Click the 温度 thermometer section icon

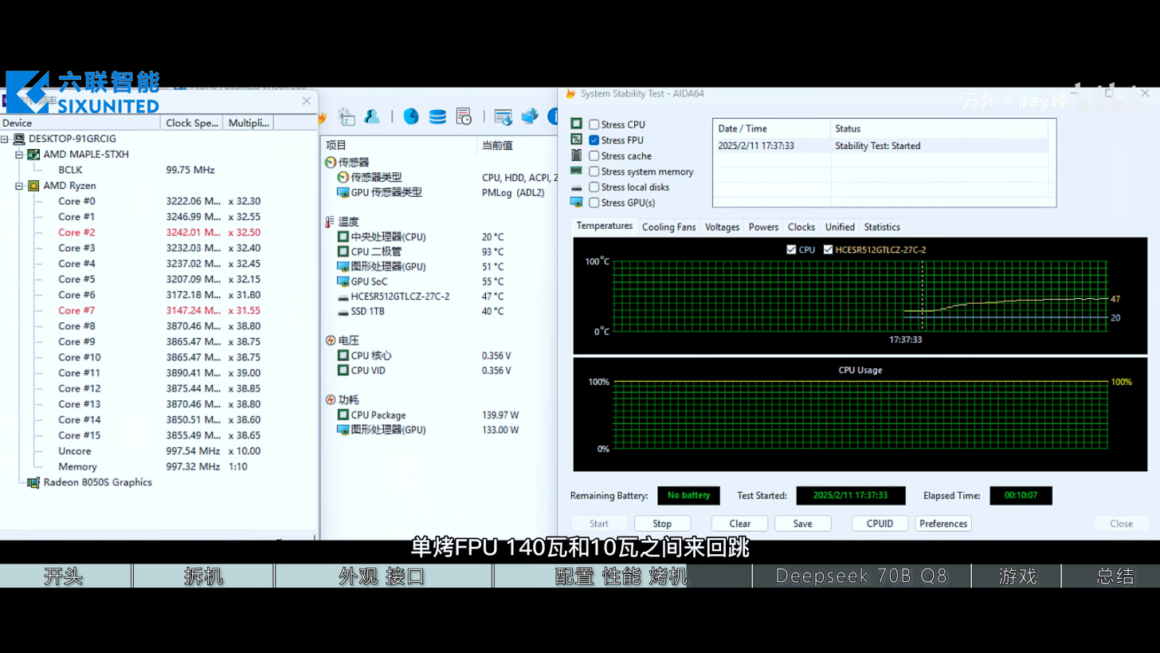tap(330, 222)
